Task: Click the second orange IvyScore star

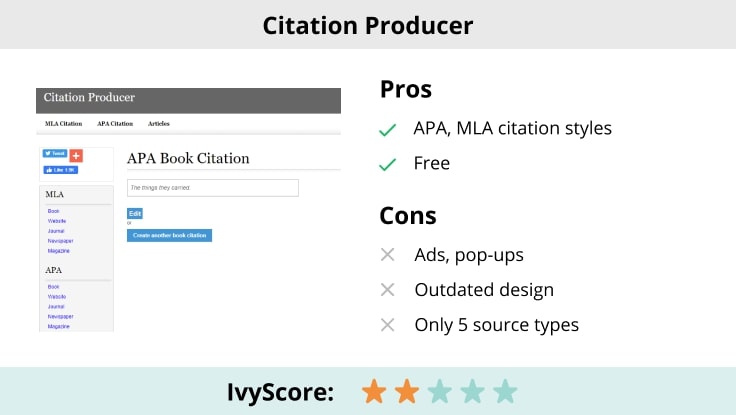Action: click(406, 391)
